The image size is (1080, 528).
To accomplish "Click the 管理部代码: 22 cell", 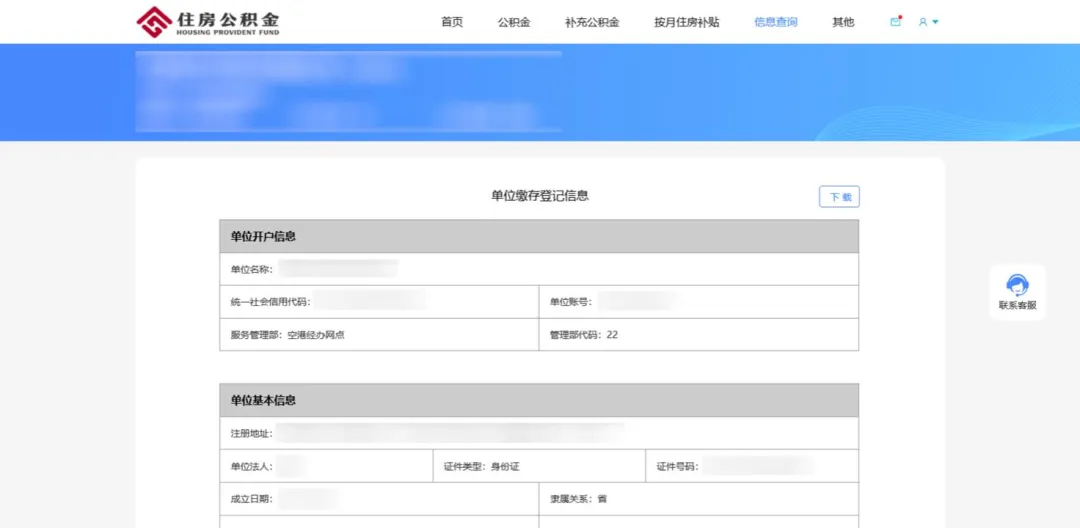I will [699, 335].
